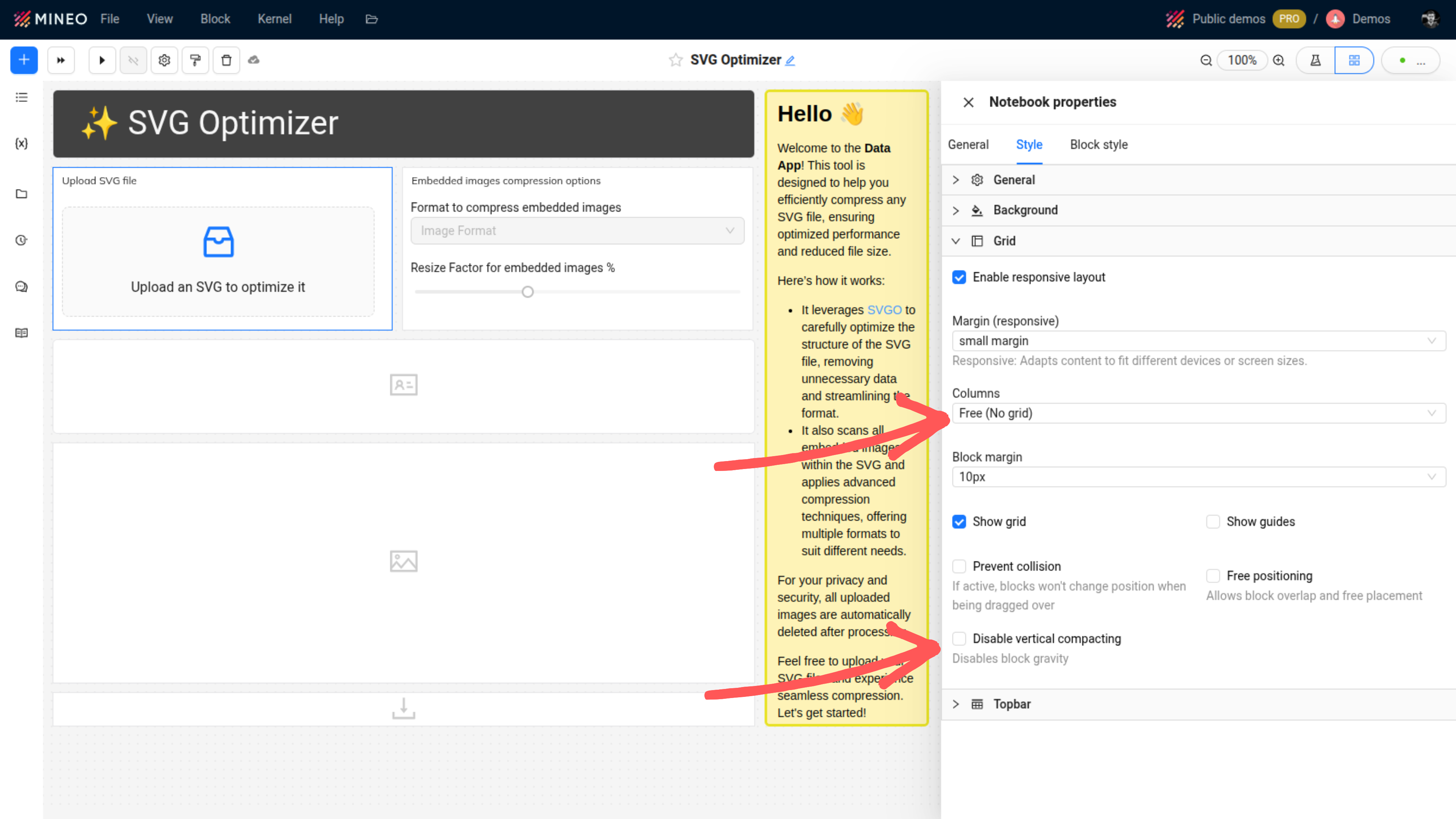Toggle the Show grid checkbox
This screenshot has height=819, width=1456.
(959, 522)
